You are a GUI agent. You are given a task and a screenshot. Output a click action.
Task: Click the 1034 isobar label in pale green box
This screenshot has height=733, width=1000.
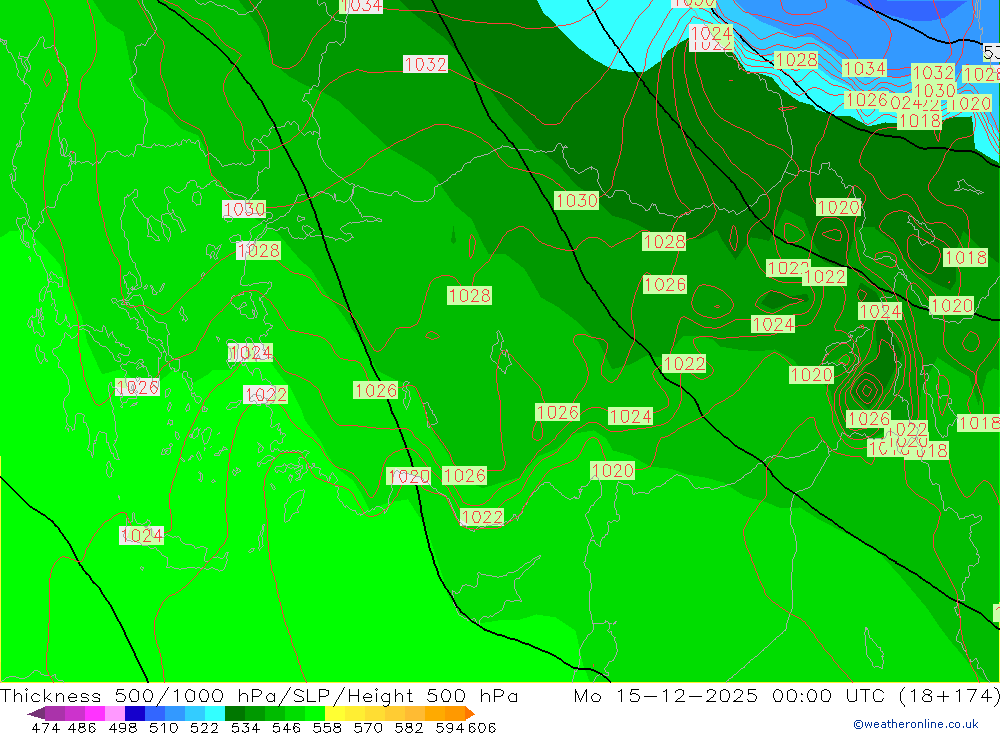[x=864, y=68]
